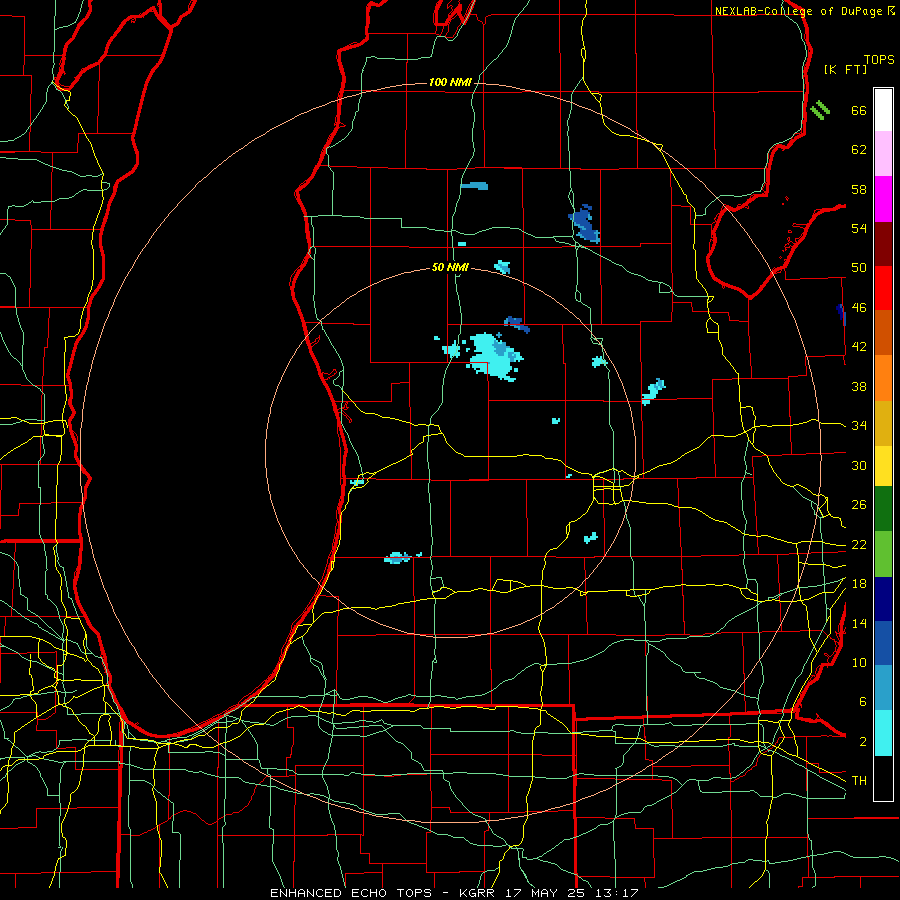The width and height of the screenshot is (900, 900).
Task: Click the magenta legend color band
Action: 883,199
